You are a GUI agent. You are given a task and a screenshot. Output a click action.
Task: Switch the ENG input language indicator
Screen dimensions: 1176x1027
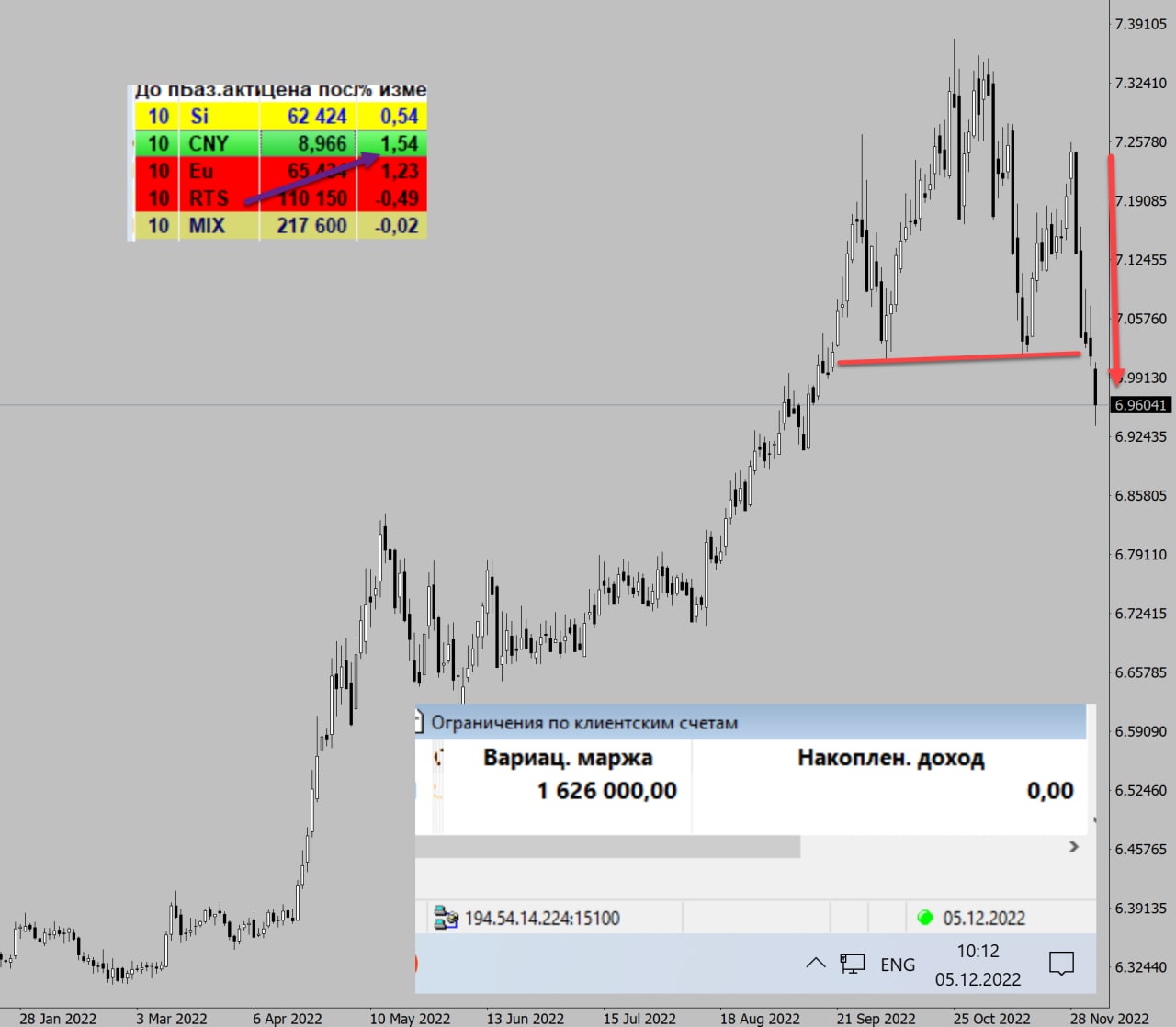tap(897, 965)
